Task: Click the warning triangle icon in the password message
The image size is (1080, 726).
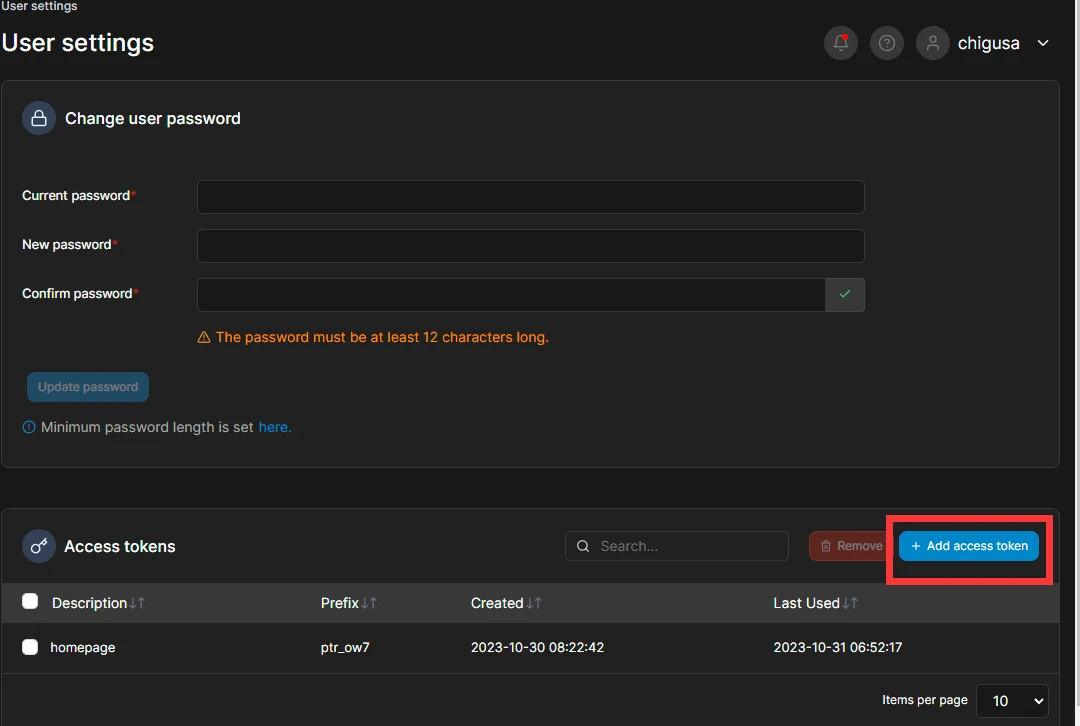Action: pyautogui.click(x=204, y=337)
